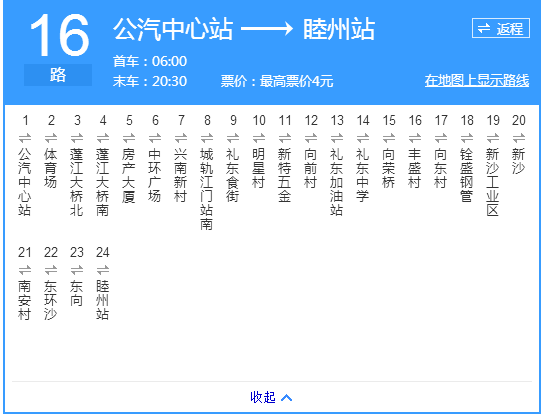
Task: Click the 最高票价4元 fare text
Action: pos(296,81)
